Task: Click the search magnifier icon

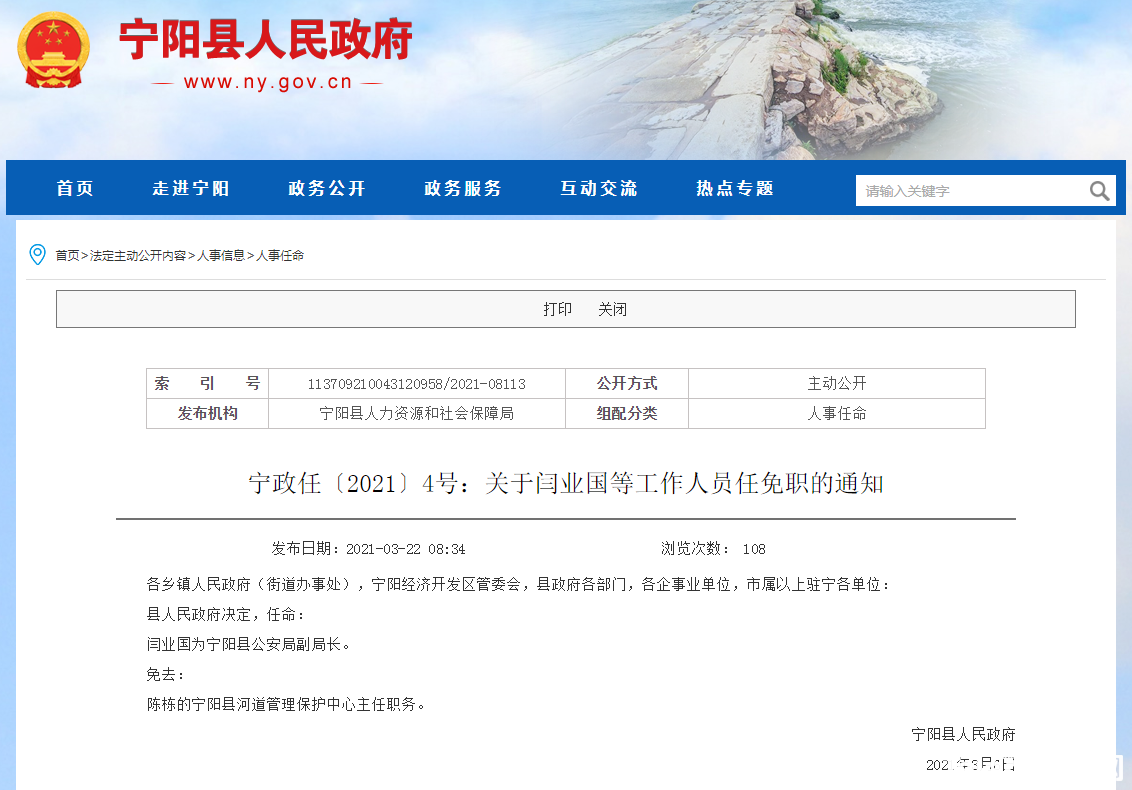Action: (x=1099, y=191)
